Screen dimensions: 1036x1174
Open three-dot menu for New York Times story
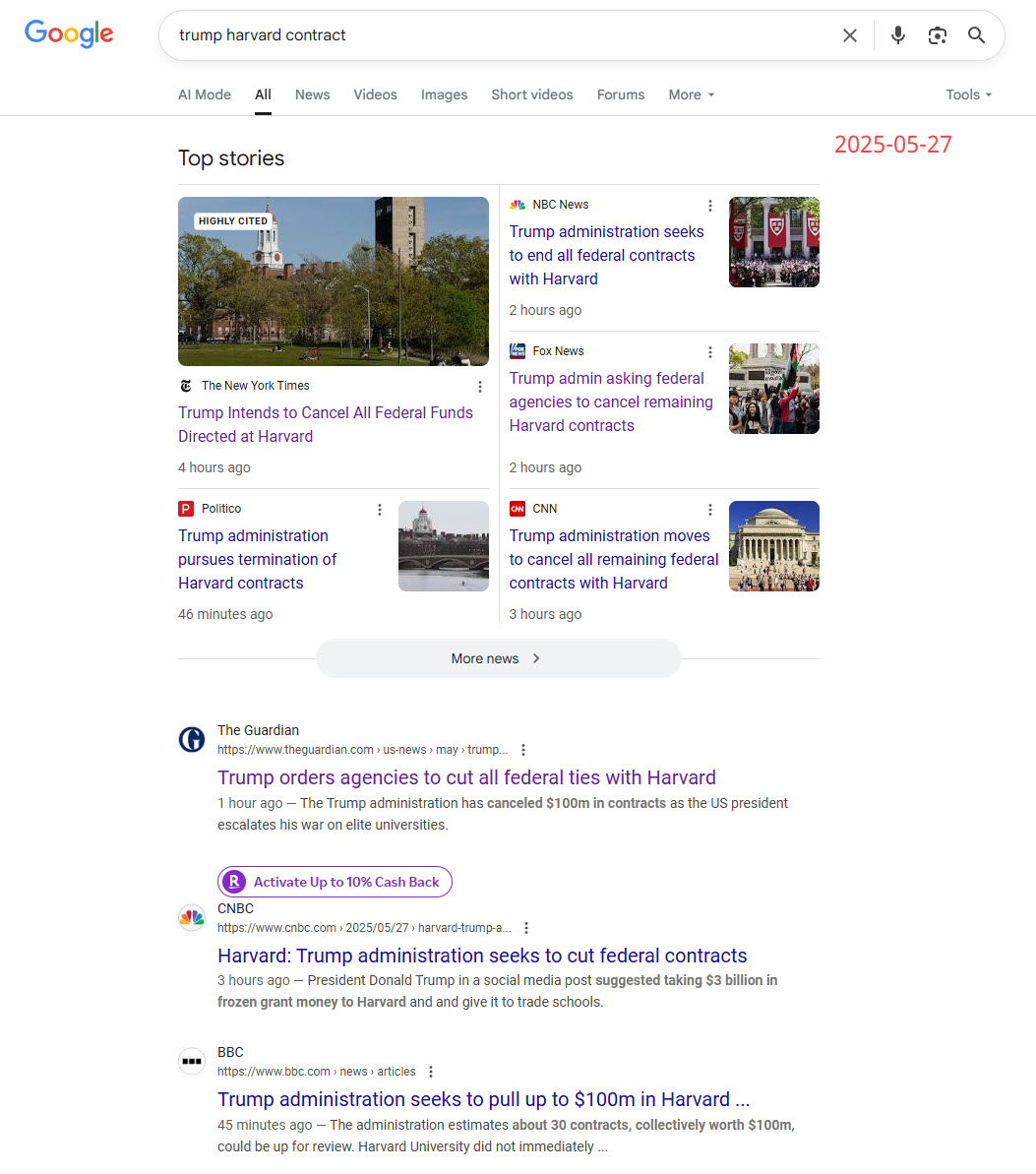pos(480,387)
